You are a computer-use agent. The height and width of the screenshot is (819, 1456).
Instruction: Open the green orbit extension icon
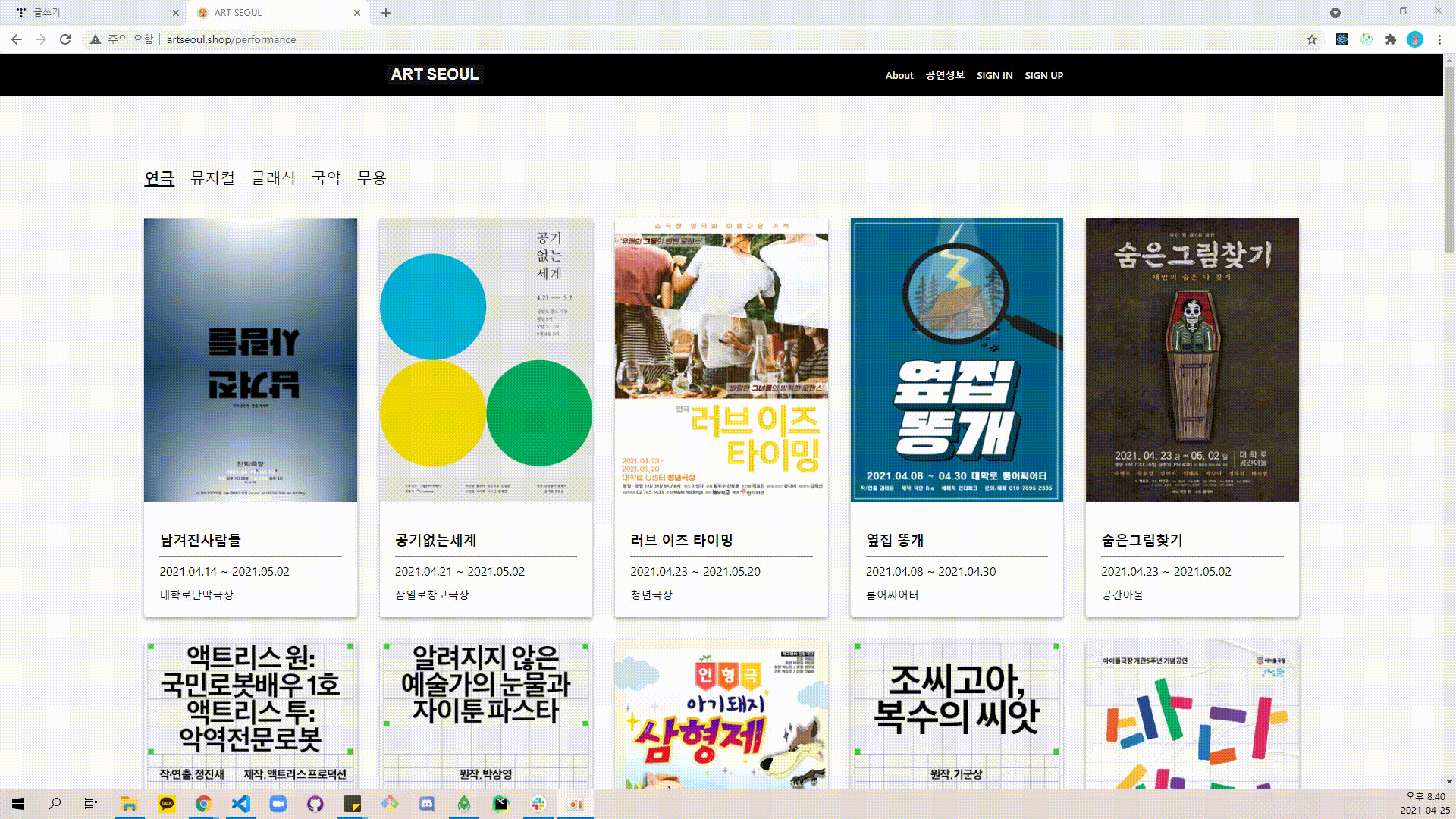[1367, 39]
